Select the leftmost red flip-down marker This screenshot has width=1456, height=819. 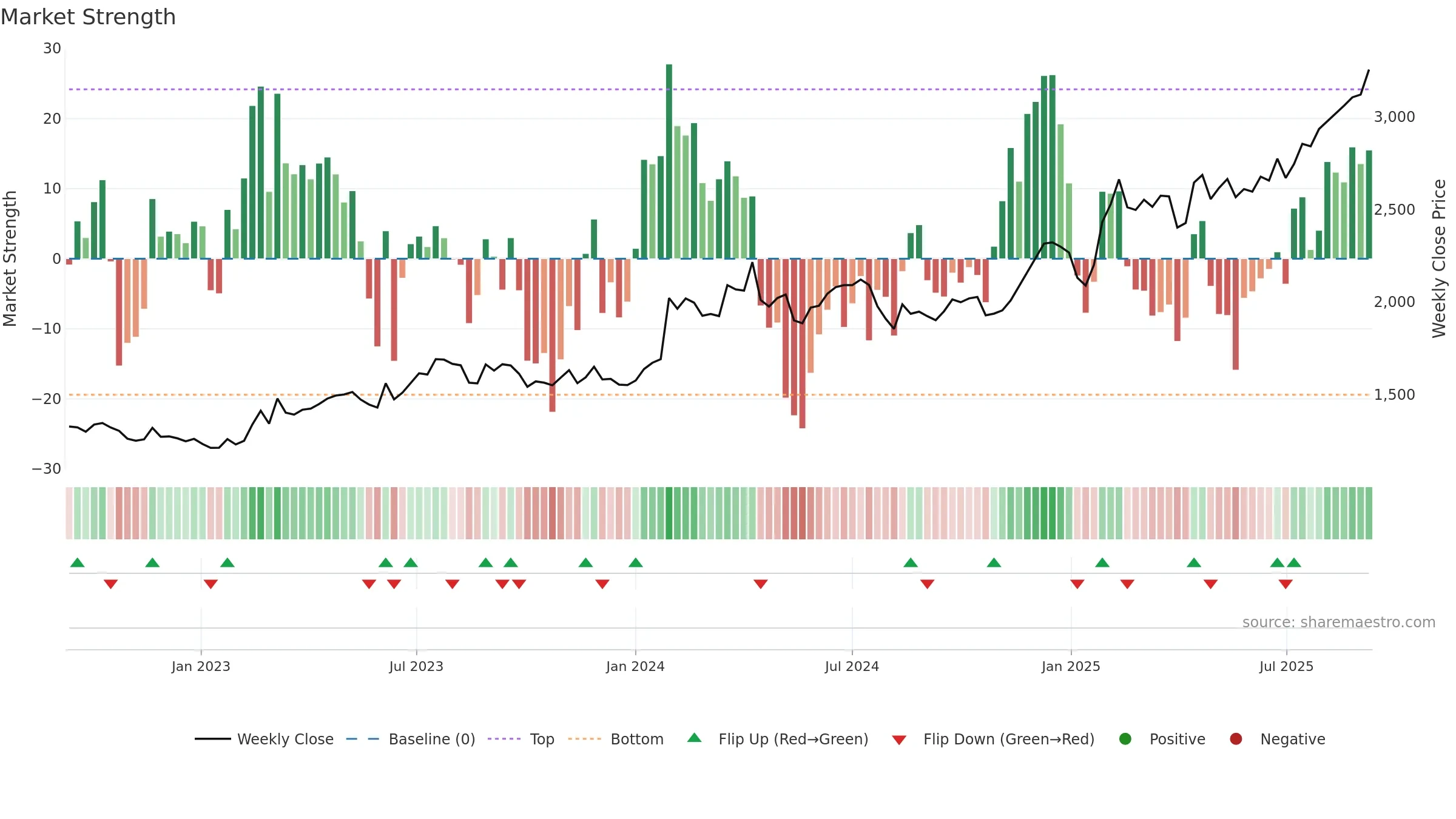click(110, 584)
